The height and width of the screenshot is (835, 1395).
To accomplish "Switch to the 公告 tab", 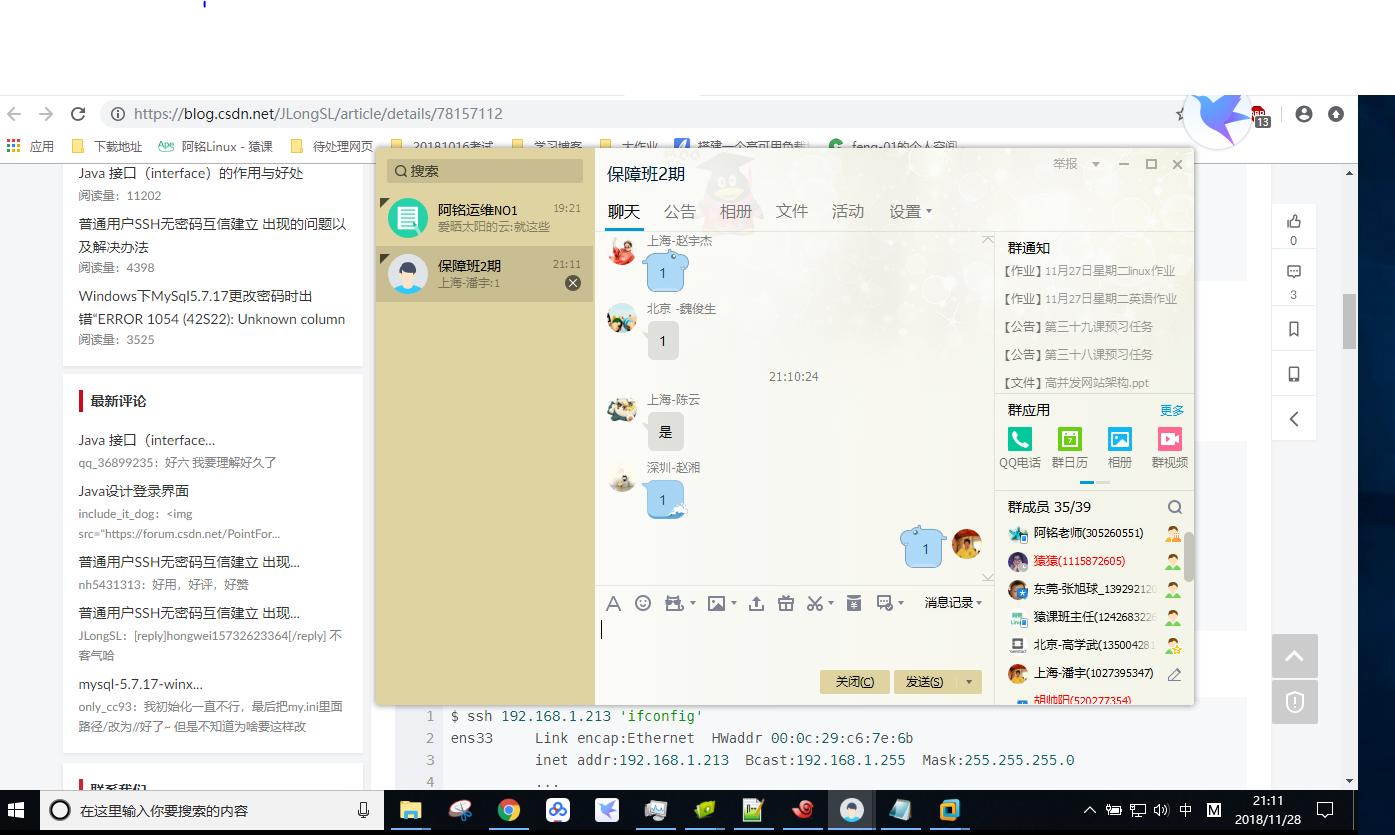I will [680, 212].
